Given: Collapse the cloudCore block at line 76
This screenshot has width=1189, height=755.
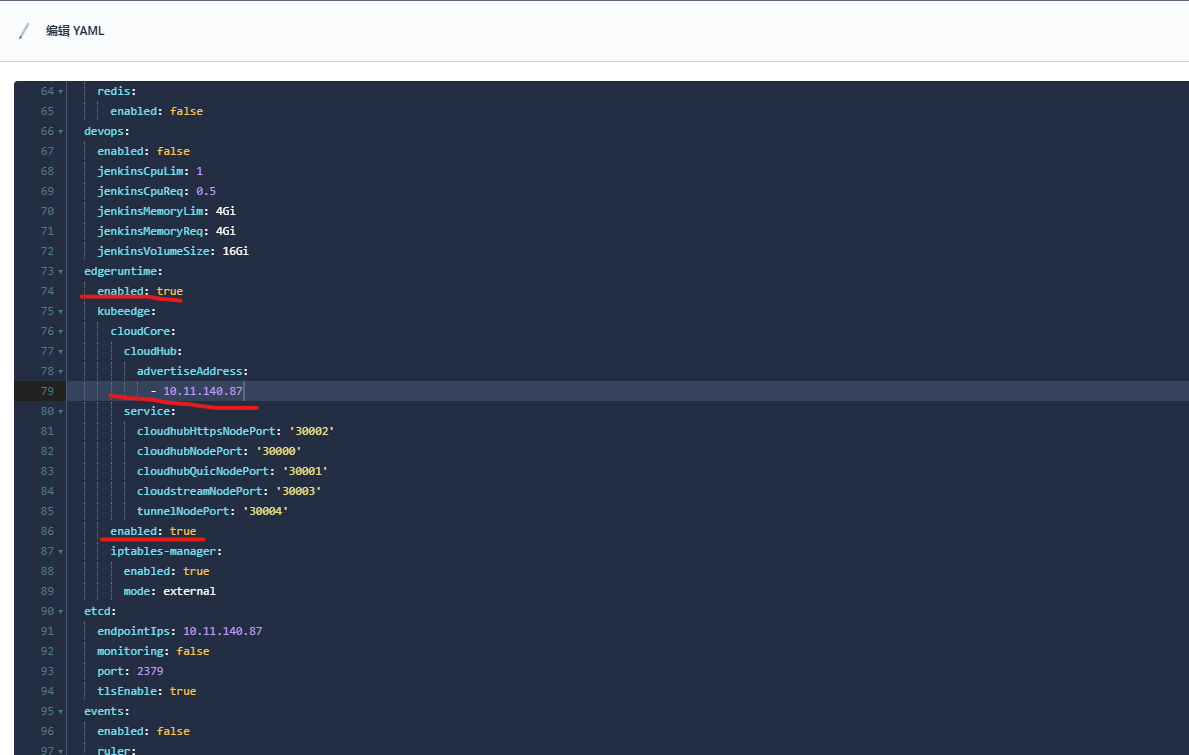Looking at the screenshot, I should 60,332.
